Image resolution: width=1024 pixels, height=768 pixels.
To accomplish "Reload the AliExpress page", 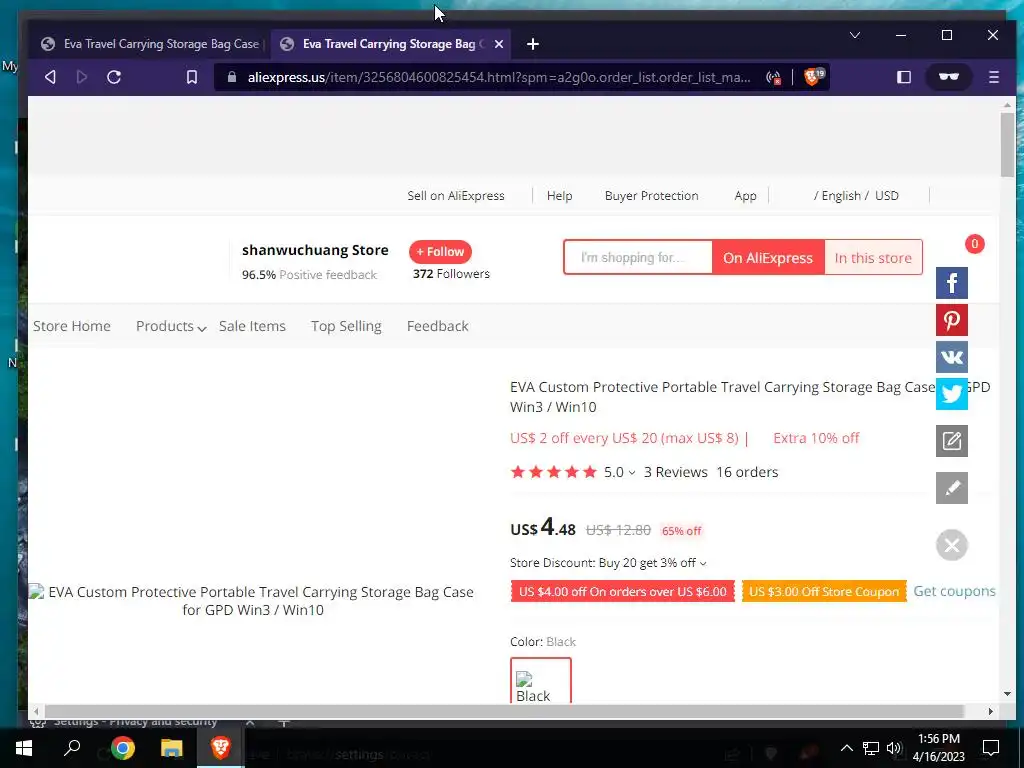I will coord(114,77).
